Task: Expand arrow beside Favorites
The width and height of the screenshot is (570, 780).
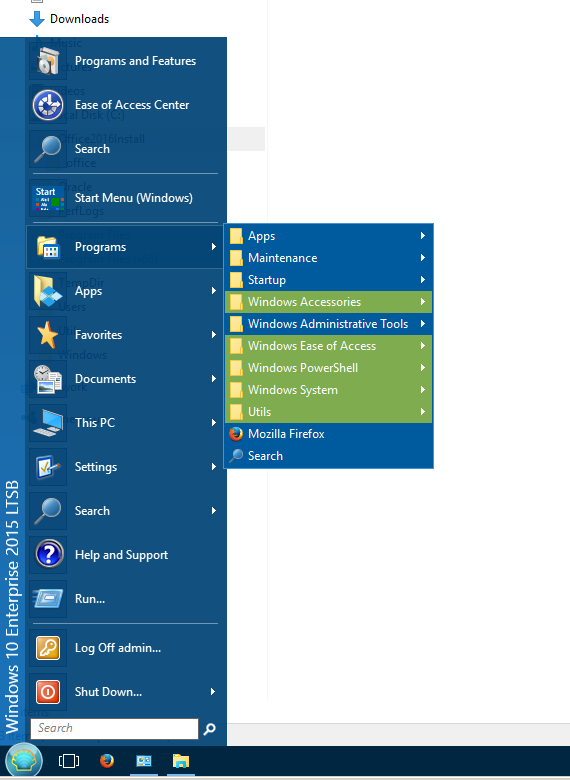Action: tap(213, 335)
